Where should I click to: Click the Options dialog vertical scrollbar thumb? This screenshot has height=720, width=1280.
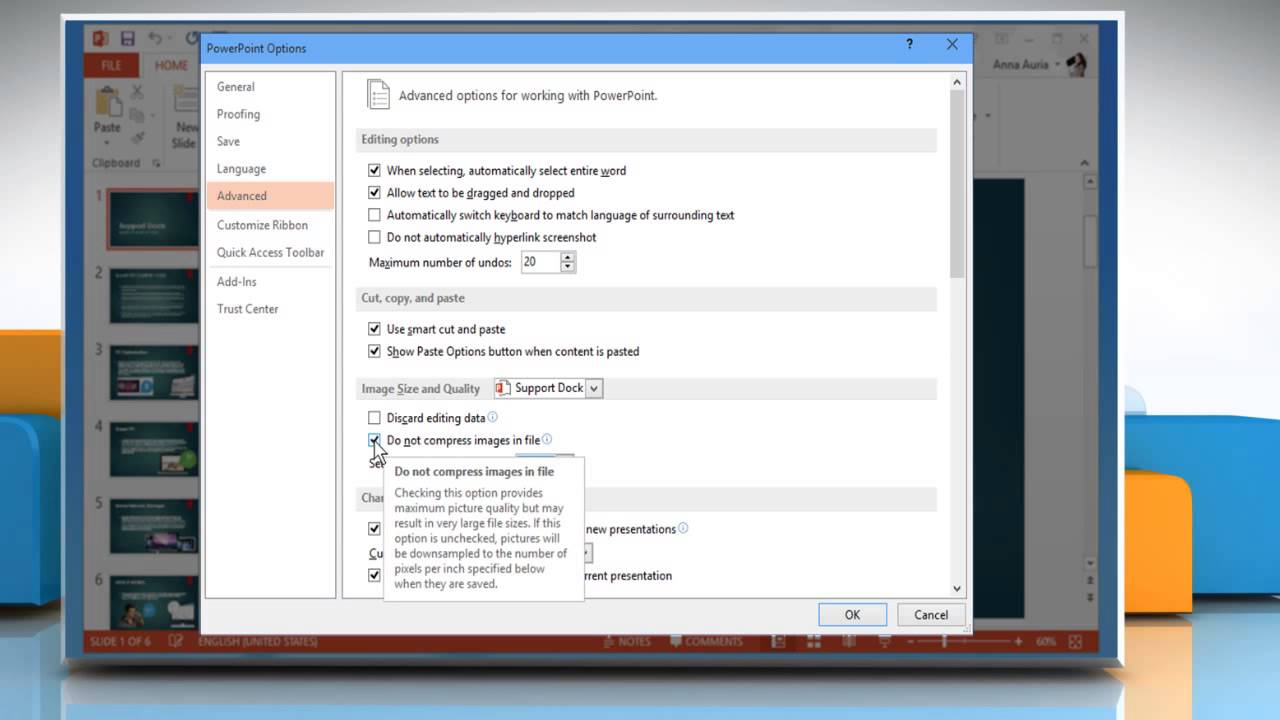pyautogui.click(x=957, y=184)
